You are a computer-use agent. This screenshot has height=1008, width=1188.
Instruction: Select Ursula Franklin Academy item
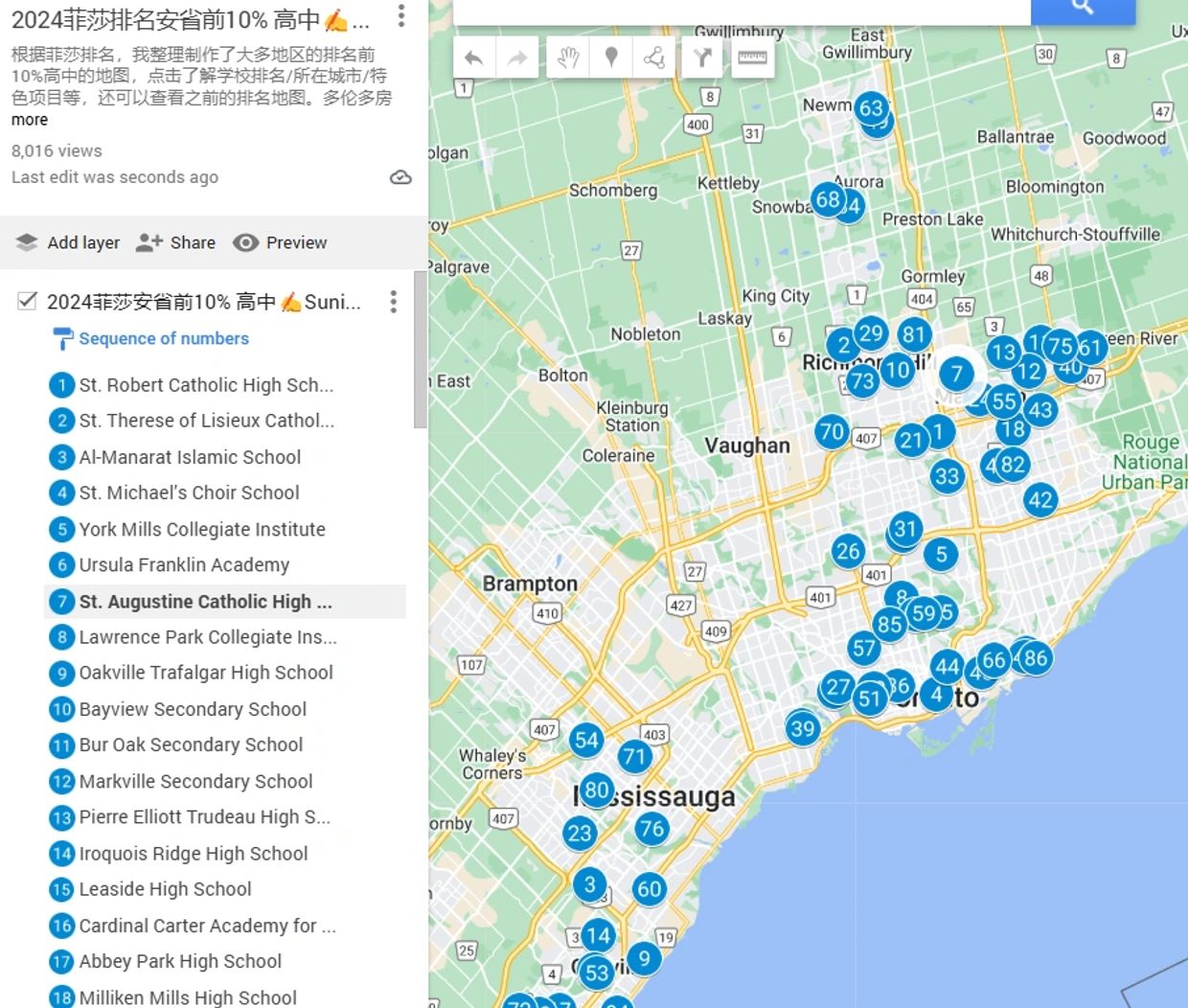(x=225, y=564)
